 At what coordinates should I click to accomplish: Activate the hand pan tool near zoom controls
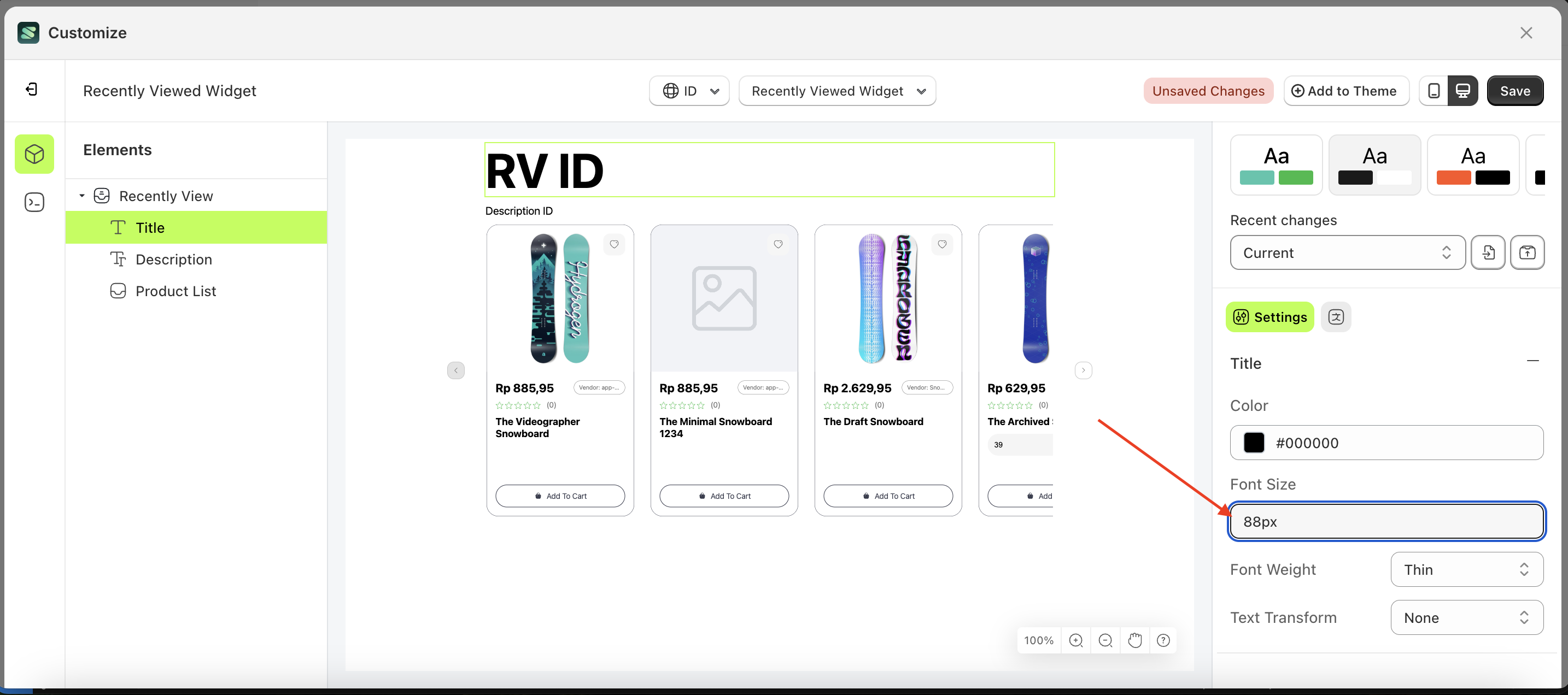coord(1134,640)
